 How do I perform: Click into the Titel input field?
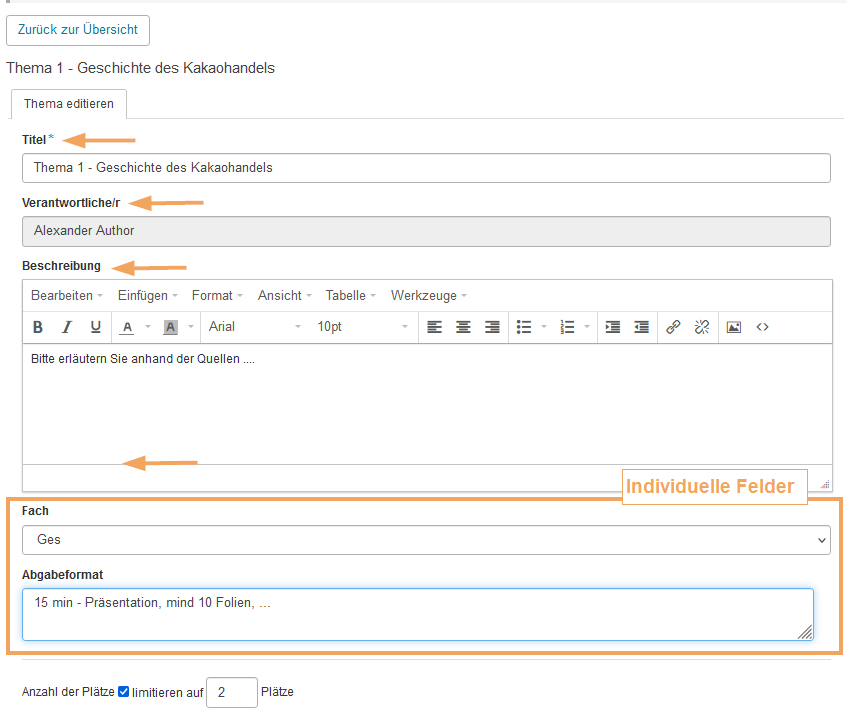[x=426, y=168]
